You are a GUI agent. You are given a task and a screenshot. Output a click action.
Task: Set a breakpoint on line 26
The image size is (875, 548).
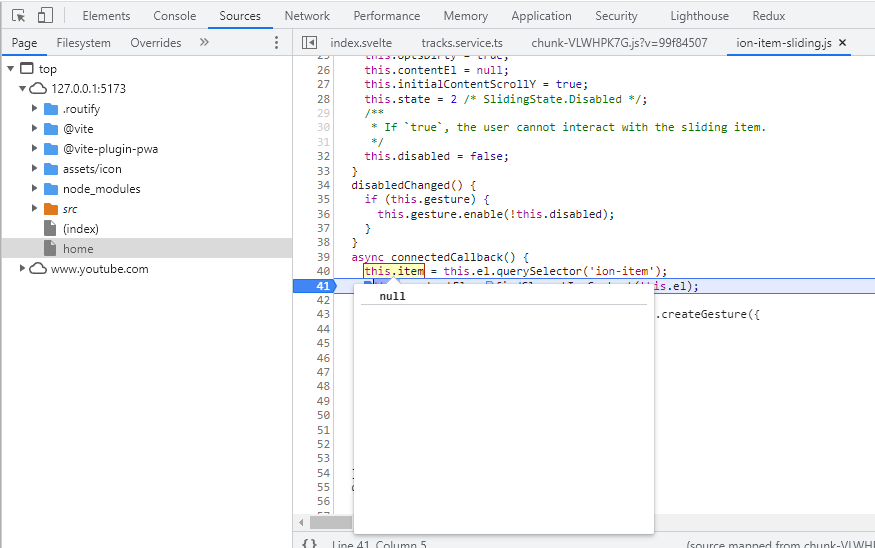tap(323, 70)
